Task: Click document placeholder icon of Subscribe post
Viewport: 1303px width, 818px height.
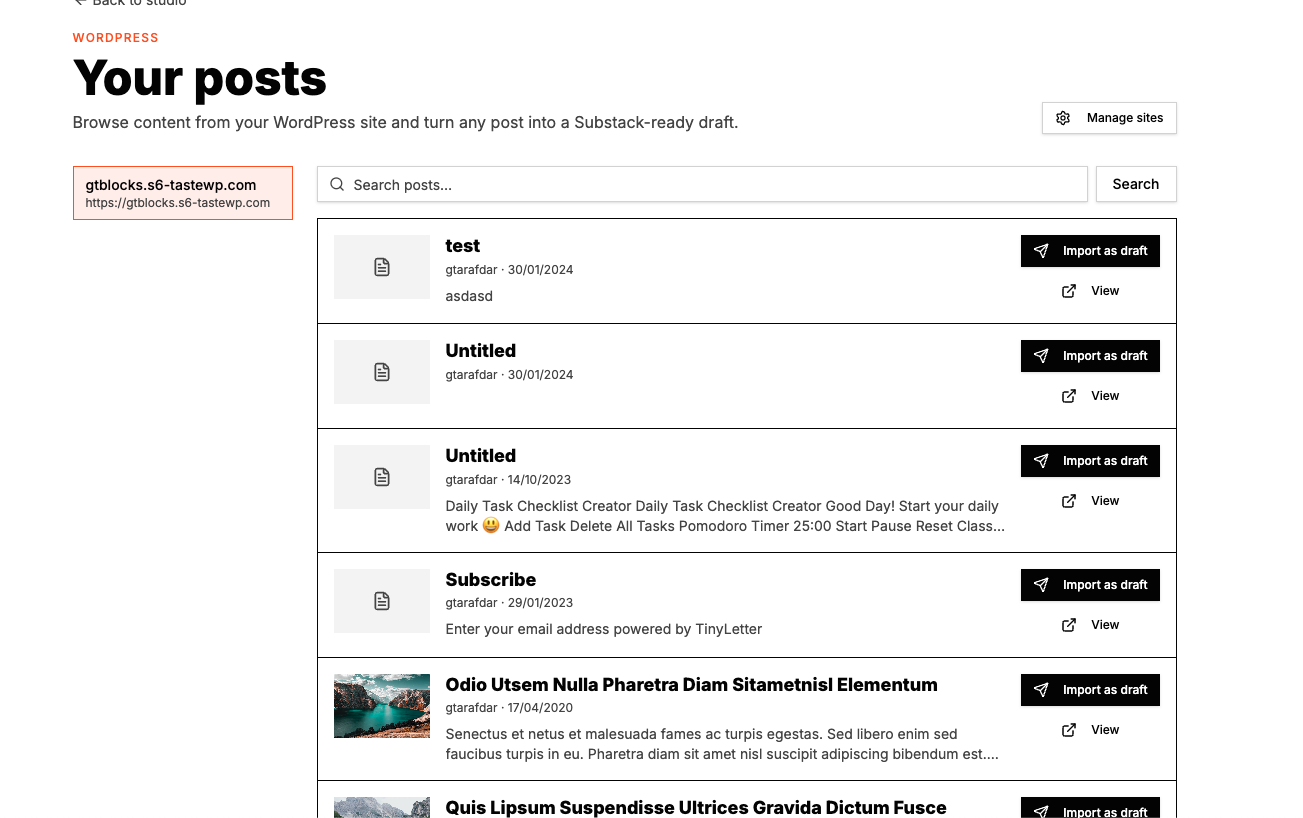Action: [x=382, y=601]
